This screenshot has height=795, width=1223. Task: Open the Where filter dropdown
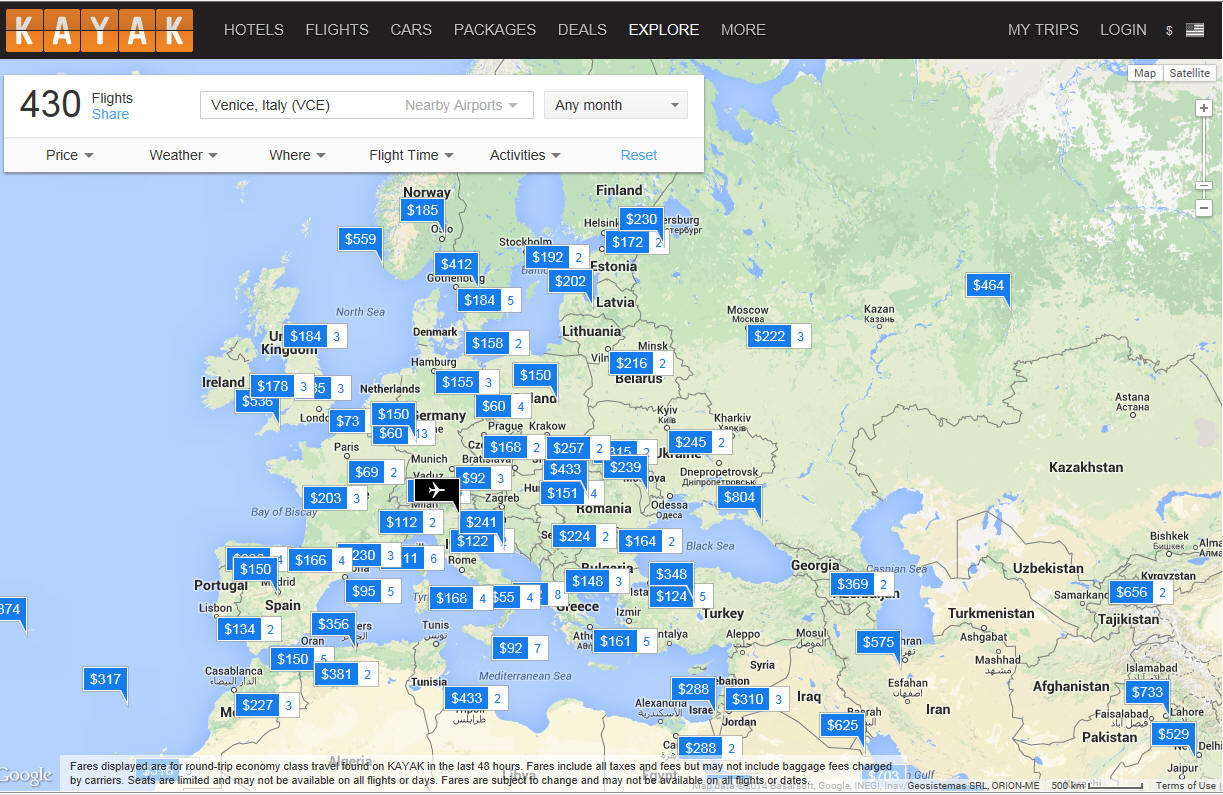click(297, 155)
